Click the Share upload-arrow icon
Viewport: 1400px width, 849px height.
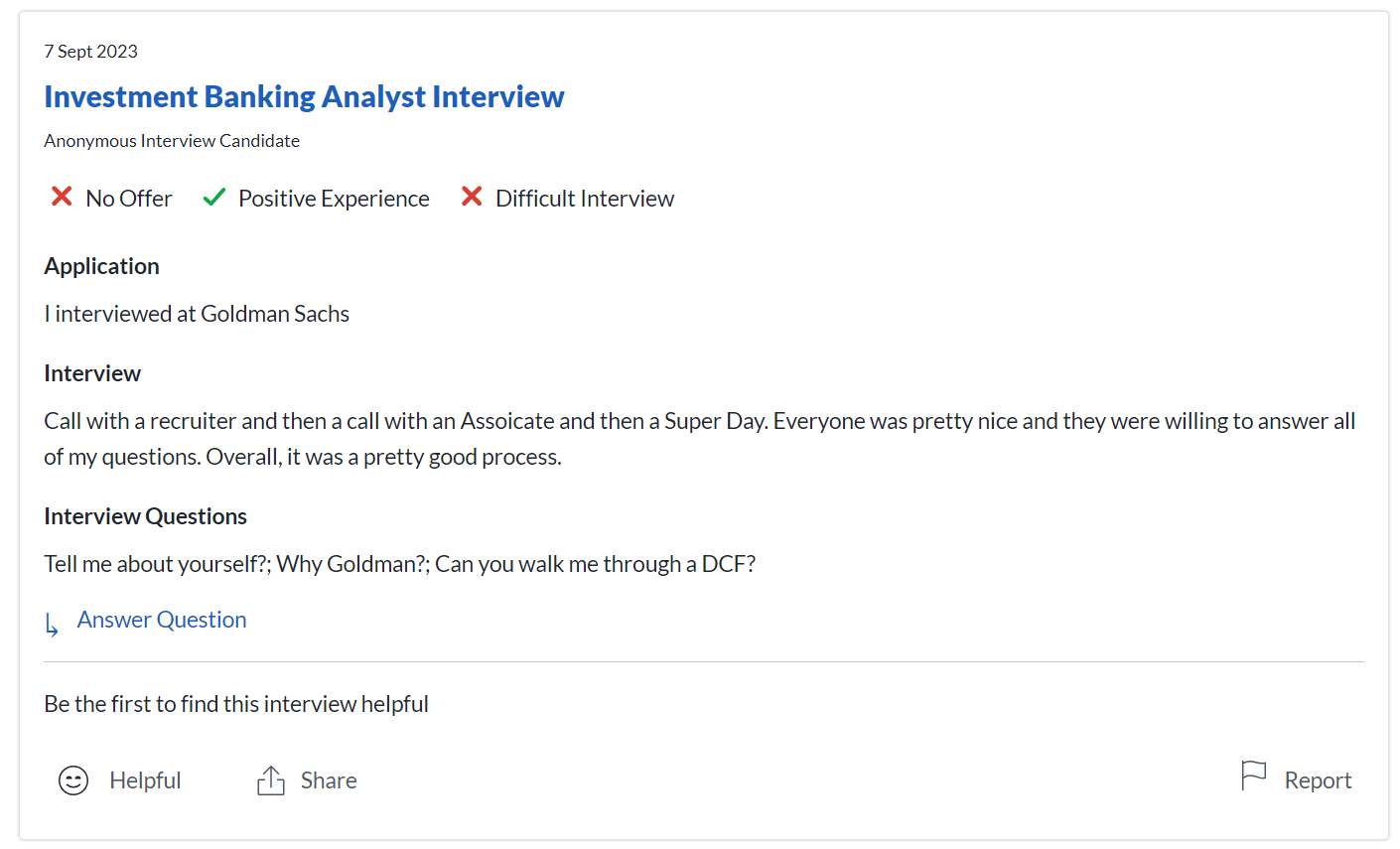(x=269, y=779)
